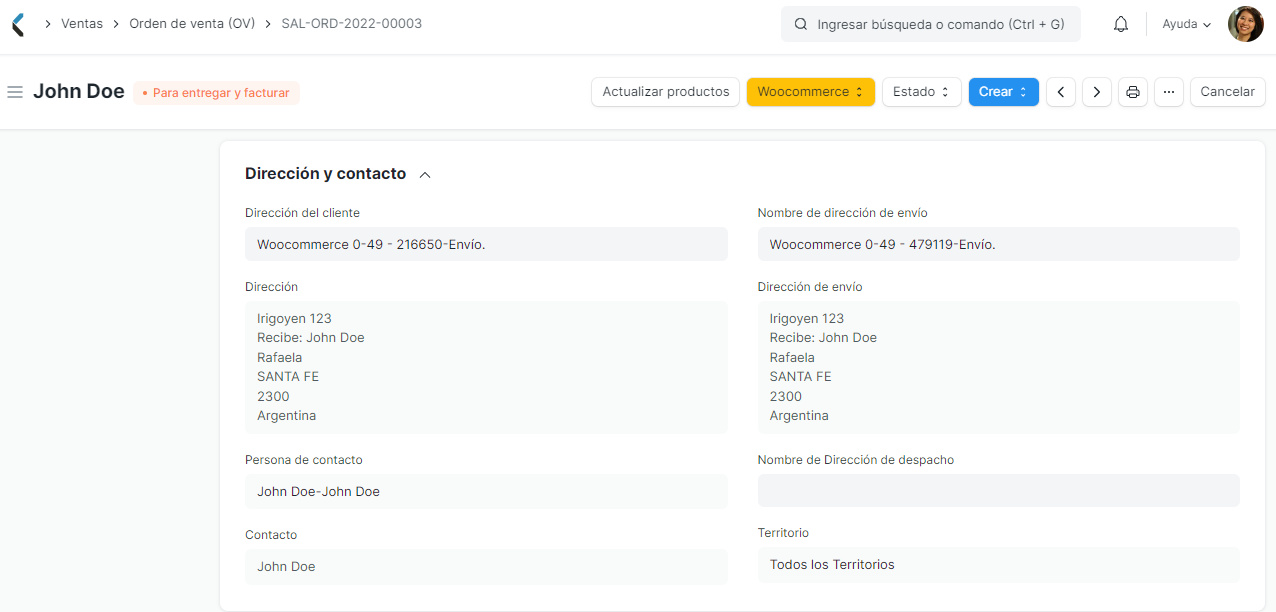Expand the Crear dropdown
This screenshot has width=1276, height=612.
(x=1003, y=91)
